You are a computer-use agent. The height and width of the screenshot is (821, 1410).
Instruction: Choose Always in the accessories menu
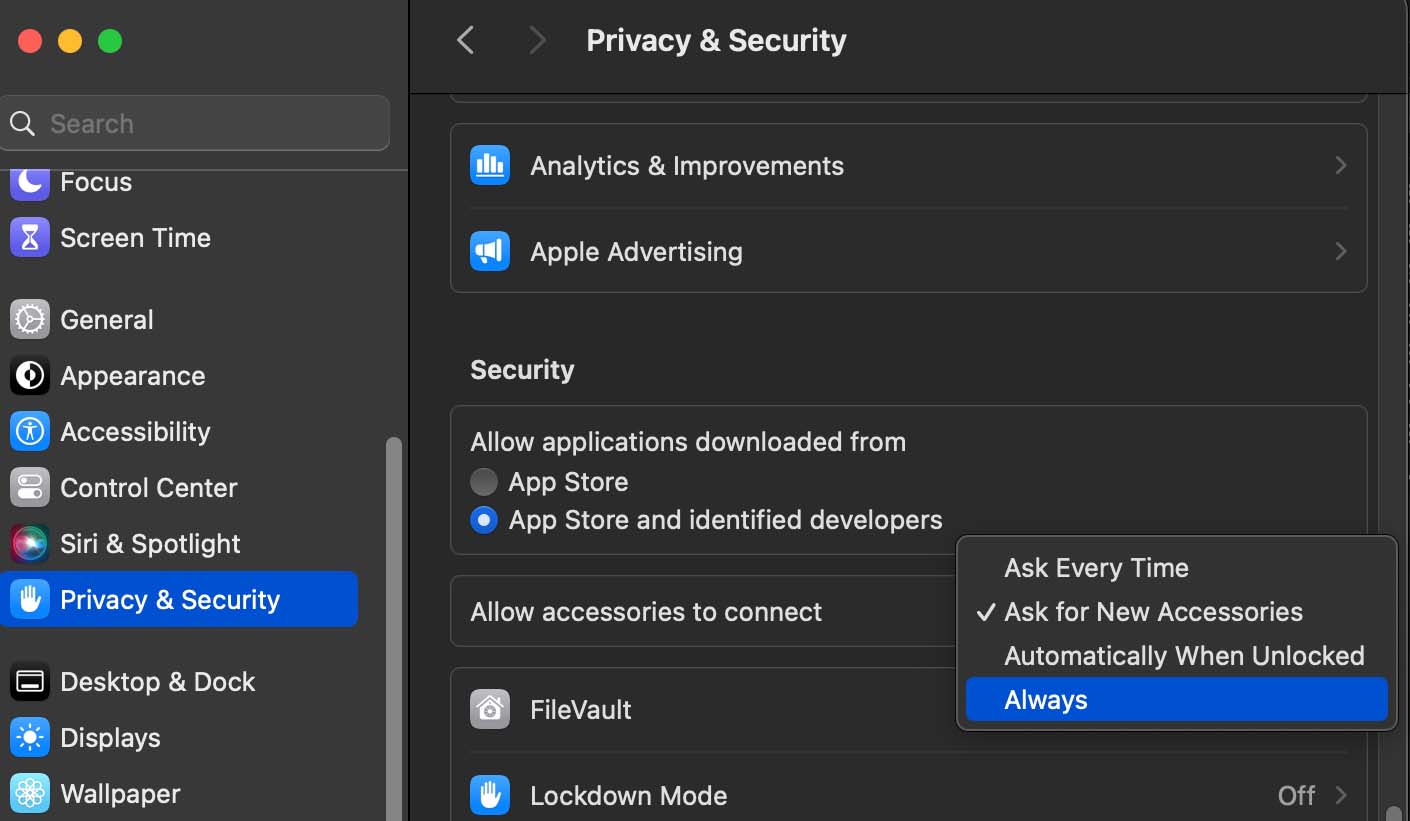[x=1046, y=700]
